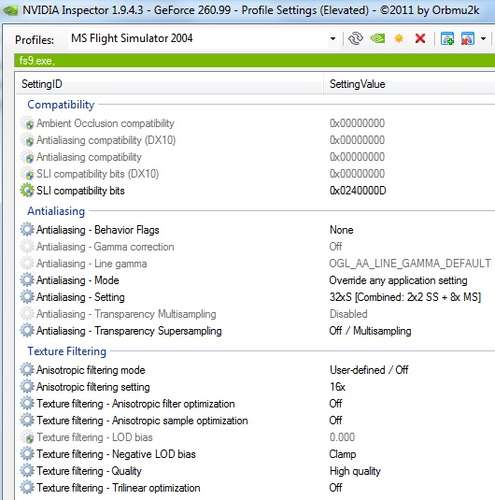Viewport: 495px width, 500px height.
Task: Click the yellow sun create profile icon
Action: click(399, 39)
